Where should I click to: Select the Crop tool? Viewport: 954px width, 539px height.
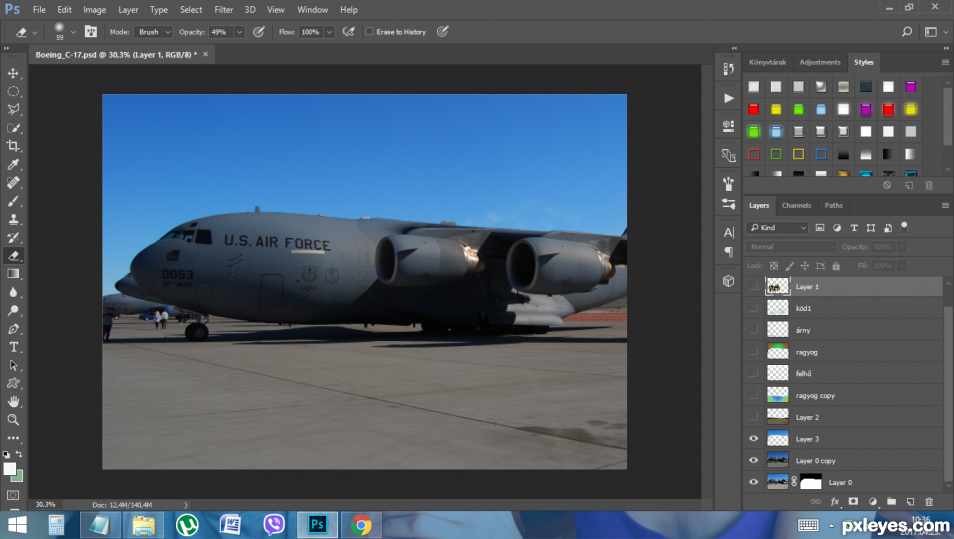(x=13, y=146)
